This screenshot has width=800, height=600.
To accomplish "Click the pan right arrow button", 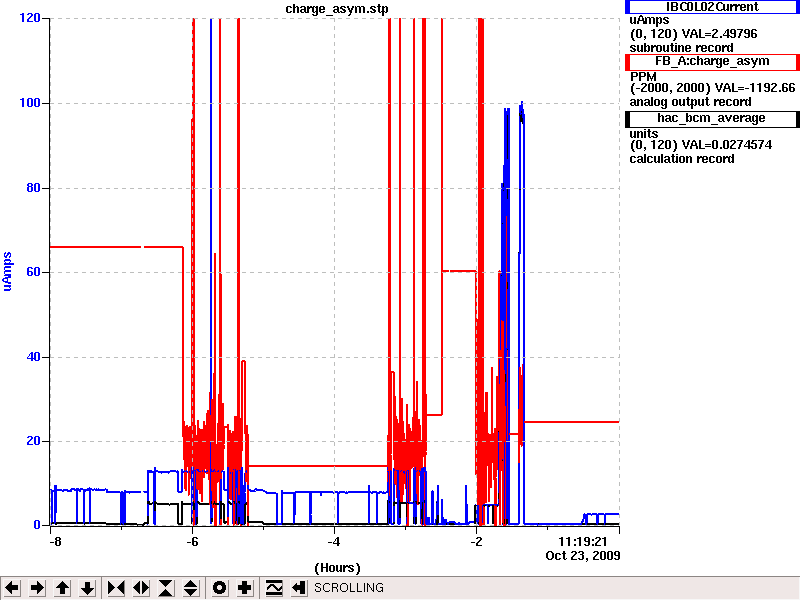I will click(37, 588).
